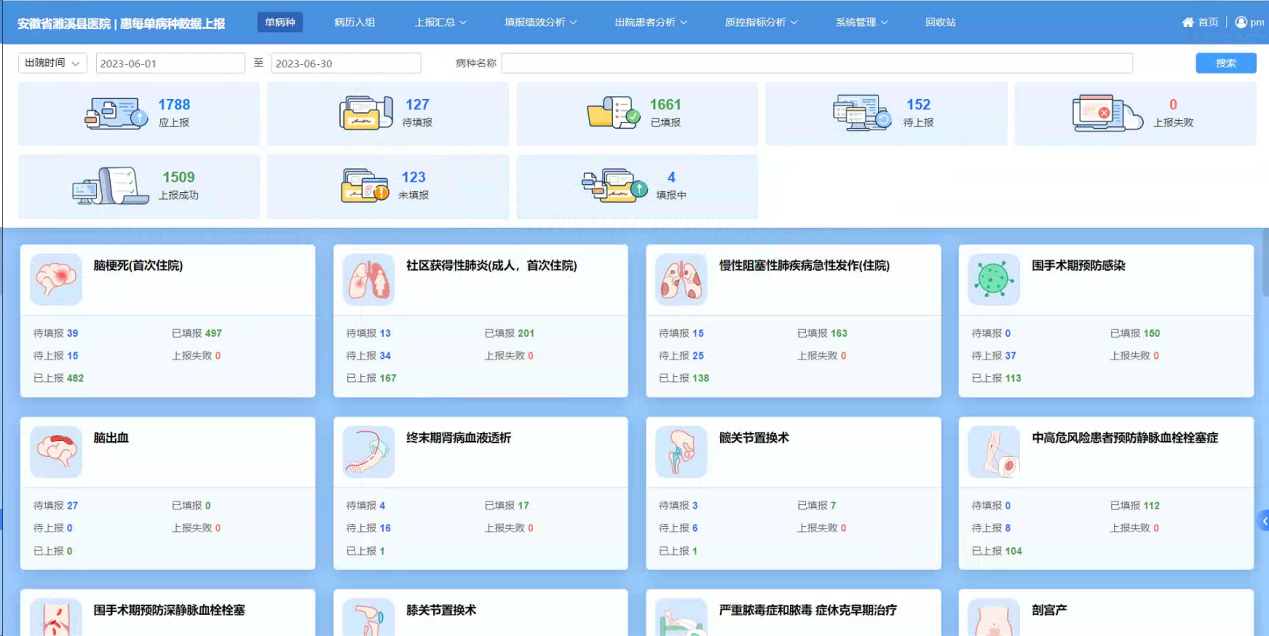Viewport: 1269px width, 636px height.
Task: Click 待填报 39 in 脑梗死 card
Action: click(x=56, y=333)
